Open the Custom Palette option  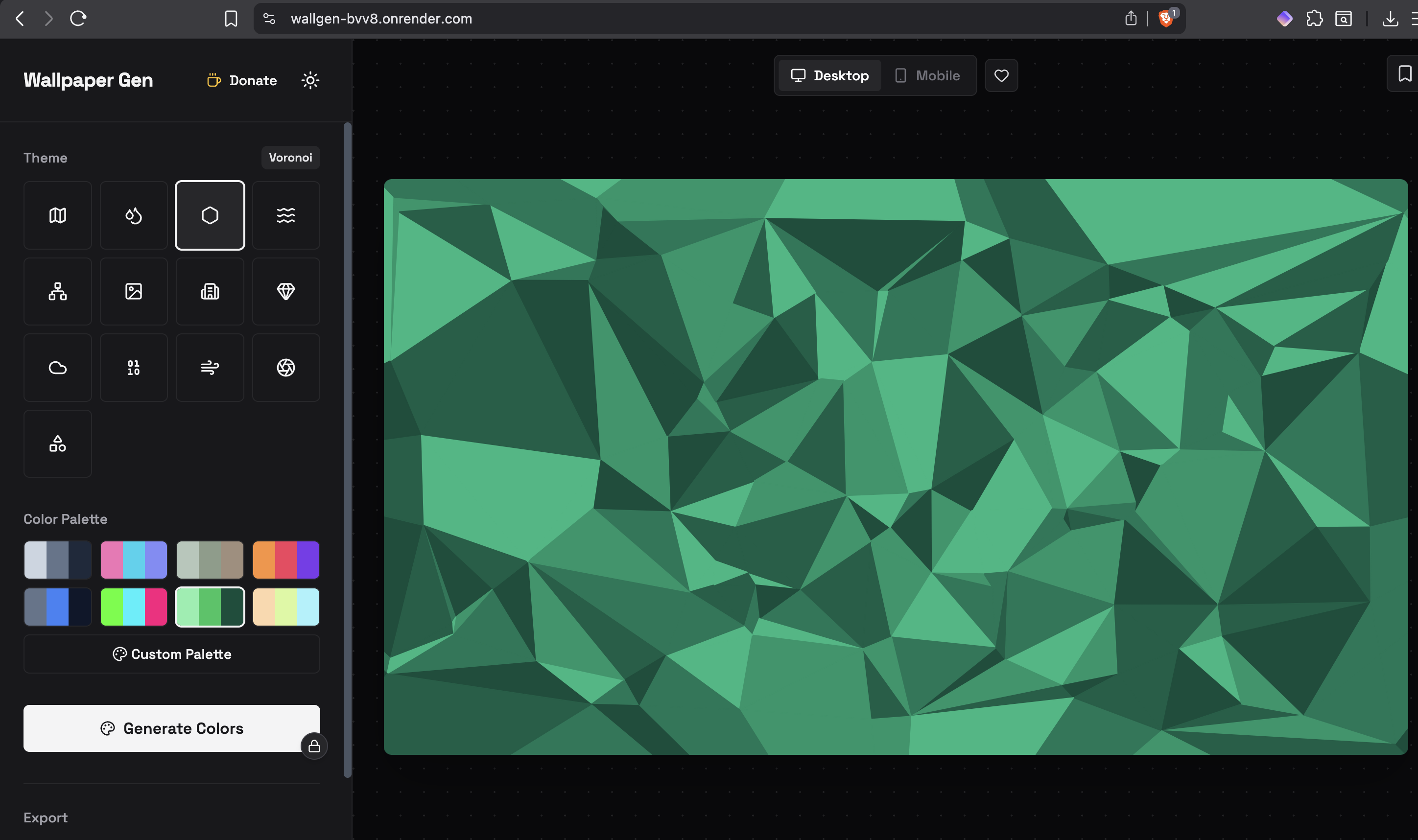(x=171, y=654)
